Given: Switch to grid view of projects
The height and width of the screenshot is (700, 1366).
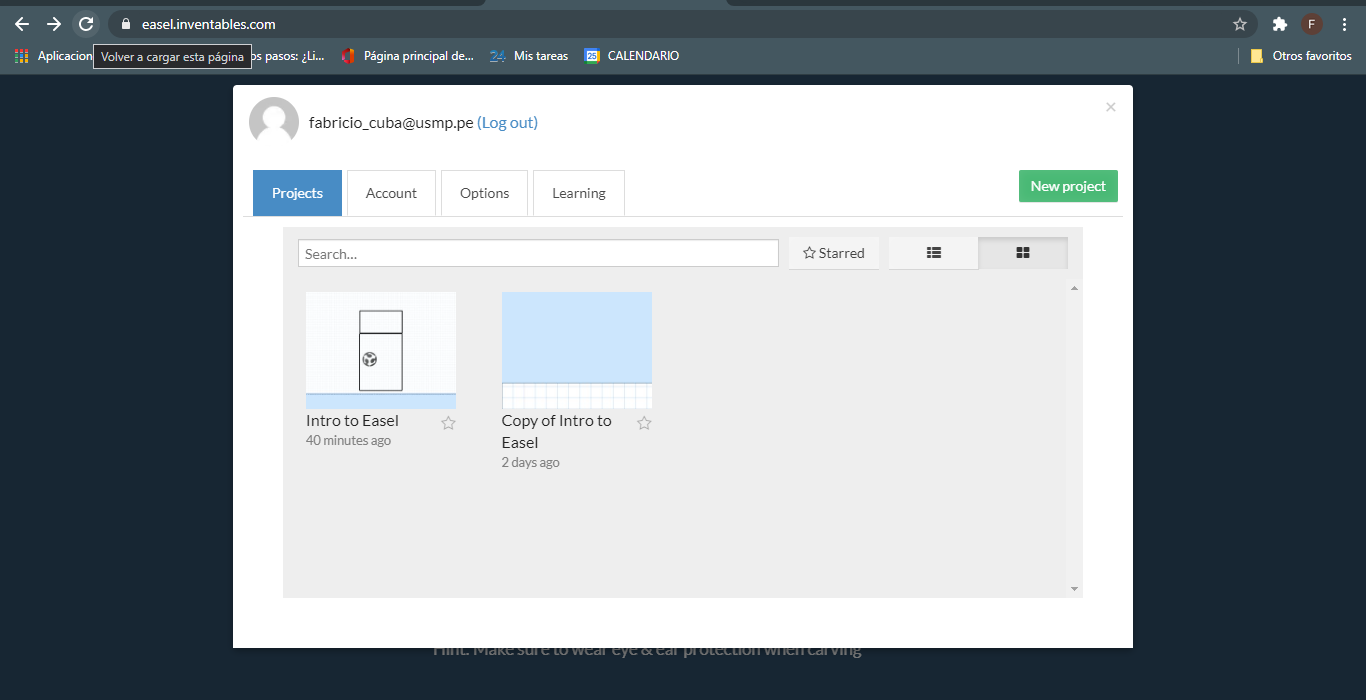Looking at the screenshot, I should tap(1023, 253).
